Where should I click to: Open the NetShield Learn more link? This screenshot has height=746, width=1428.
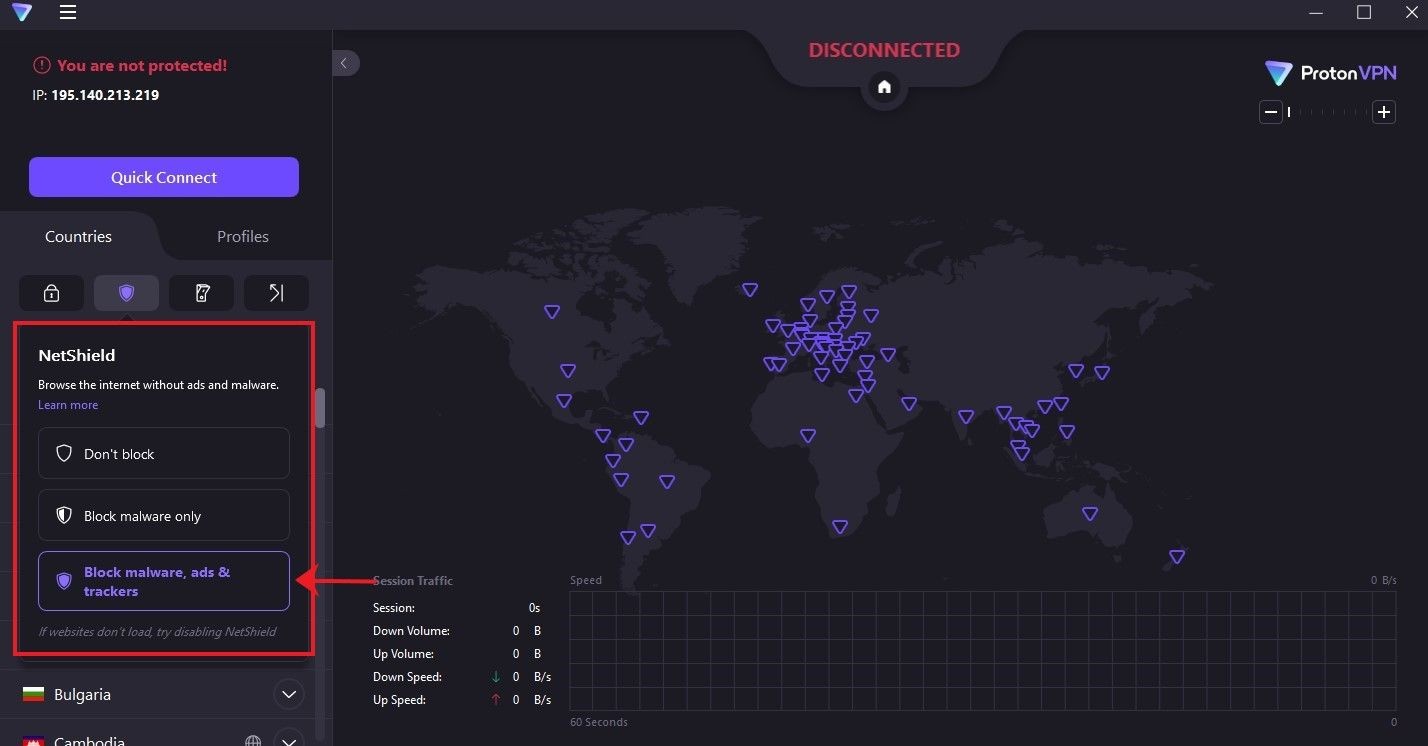tap(68, 405)
